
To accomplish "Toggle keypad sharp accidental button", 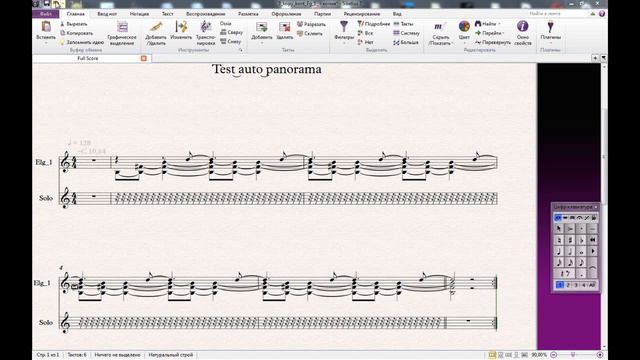I will (570, 240).
